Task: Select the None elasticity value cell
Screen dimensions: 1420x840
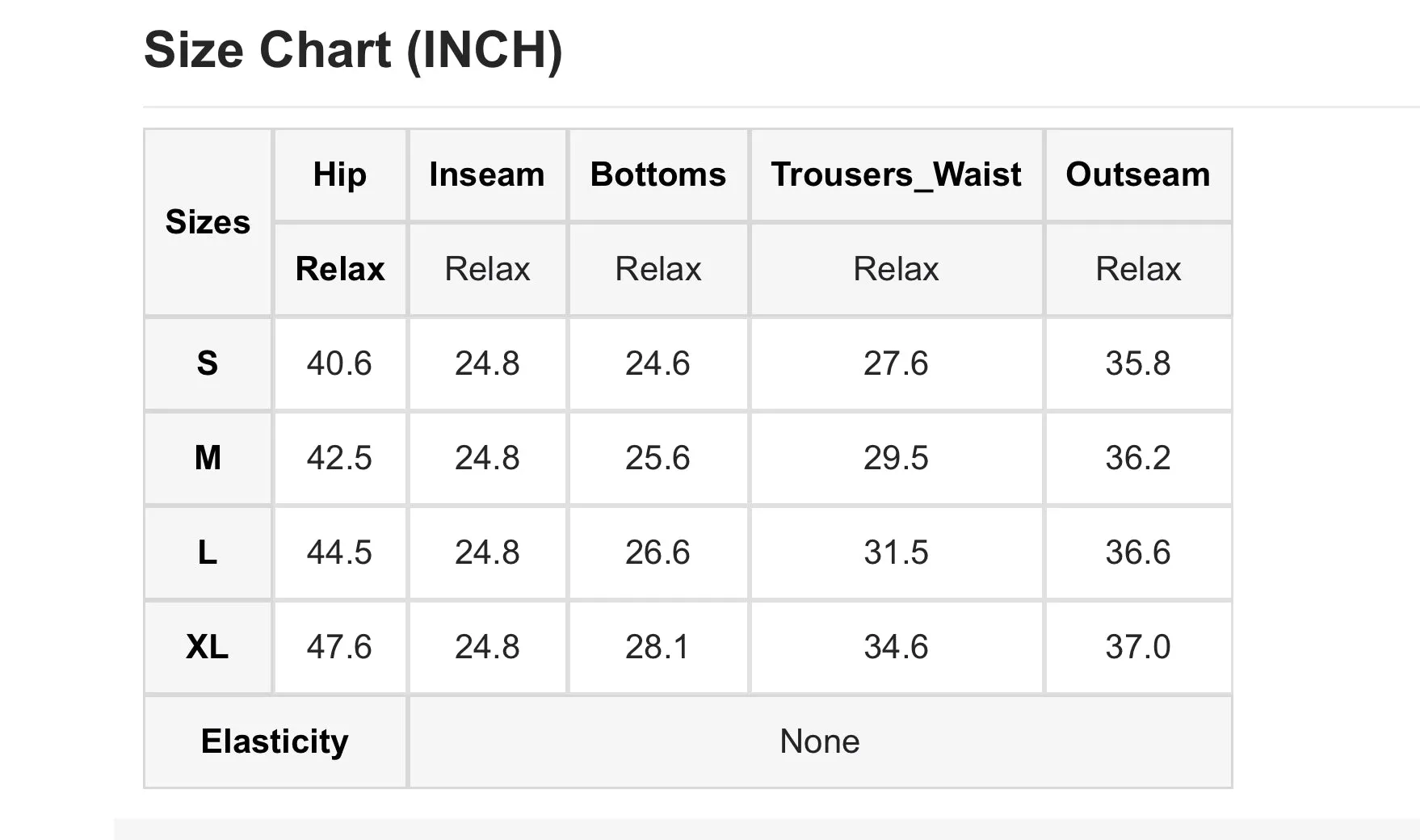Action: pos(820,741)
